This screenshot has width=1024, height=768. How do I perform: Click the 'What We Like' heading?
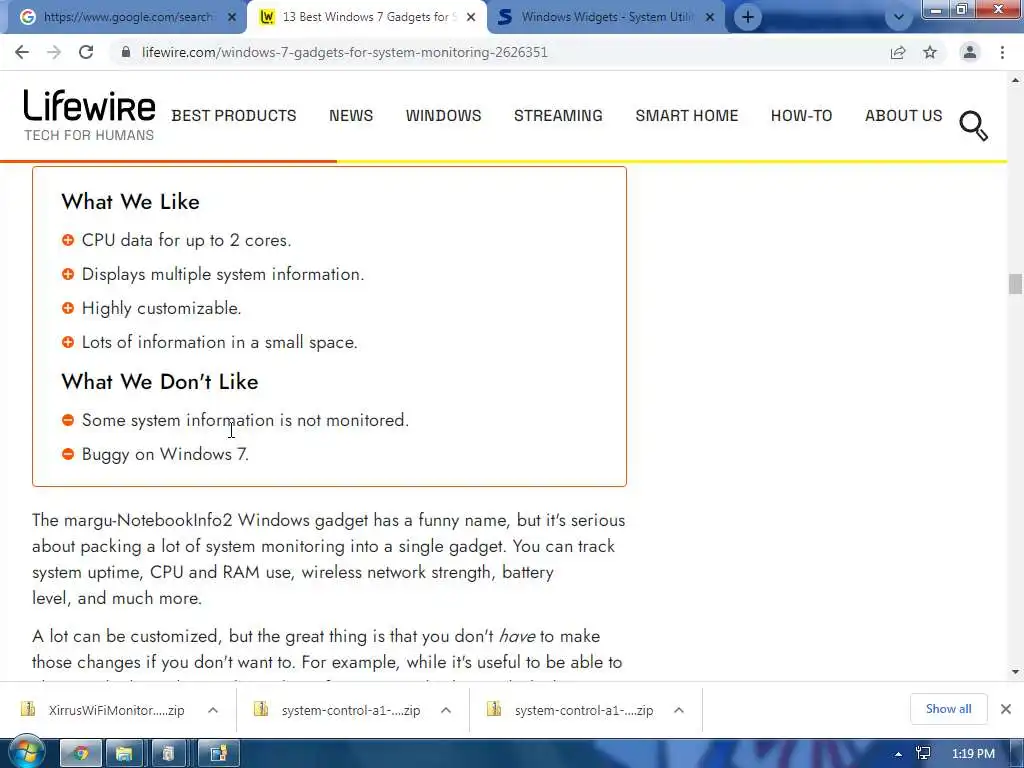(131, 202)
